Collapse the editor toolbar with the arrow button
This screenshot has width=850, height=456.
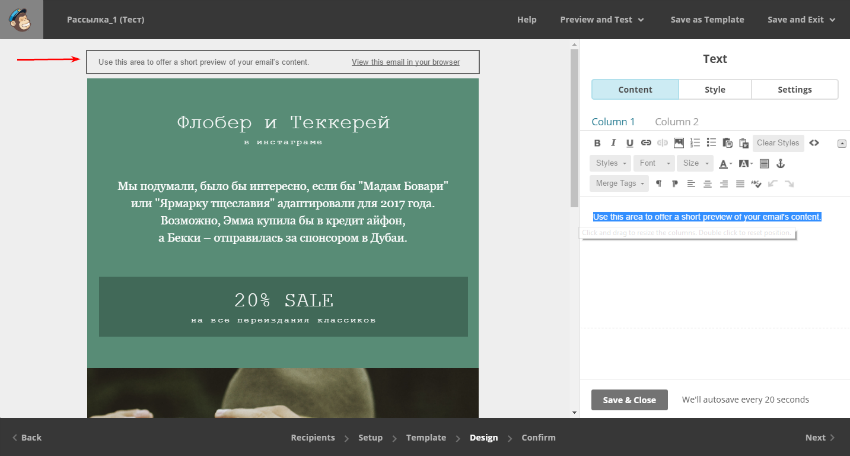(841, 144)
